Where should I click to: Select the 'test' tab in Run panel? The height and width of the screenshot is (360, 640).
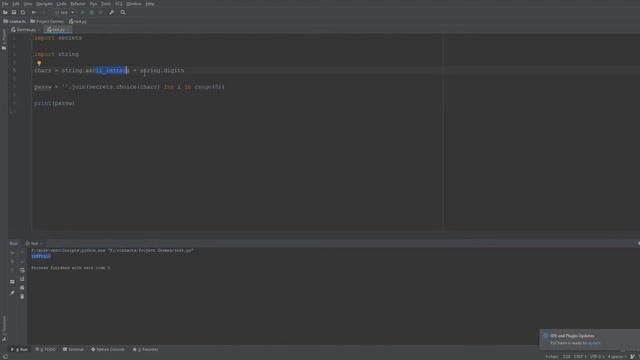pyautogui.click(x=34, y=243)
